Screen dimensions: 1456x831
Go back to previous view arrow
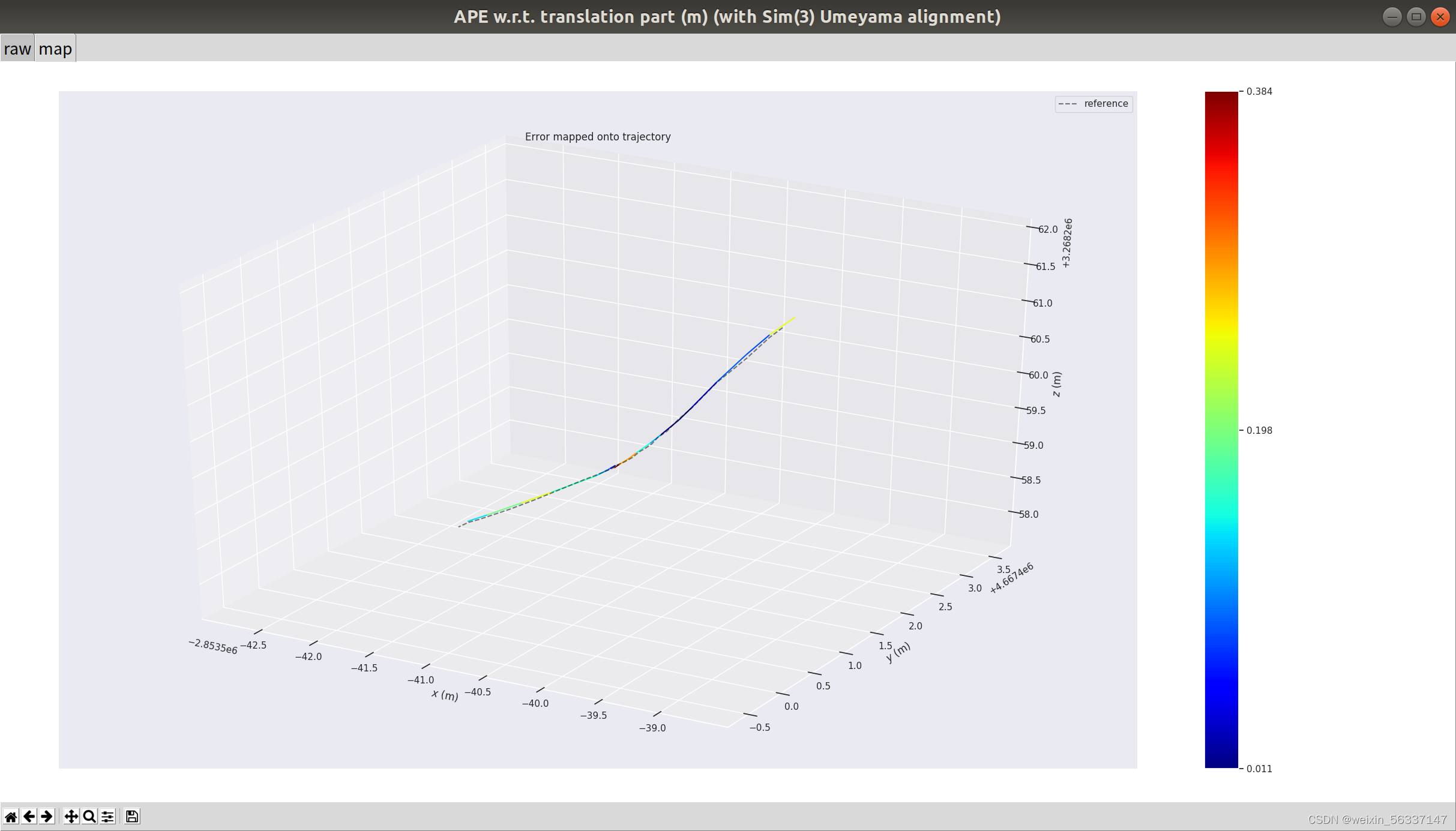(x=29, y=817)
